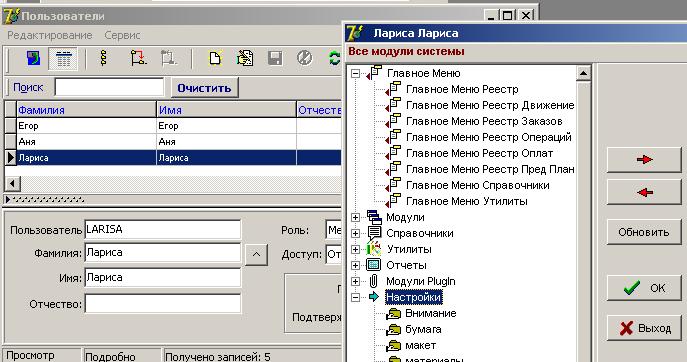The width and height of the screenshot is (687, 362).
Task: Click the Поиск search input field
Action: [x=110, y=87]
